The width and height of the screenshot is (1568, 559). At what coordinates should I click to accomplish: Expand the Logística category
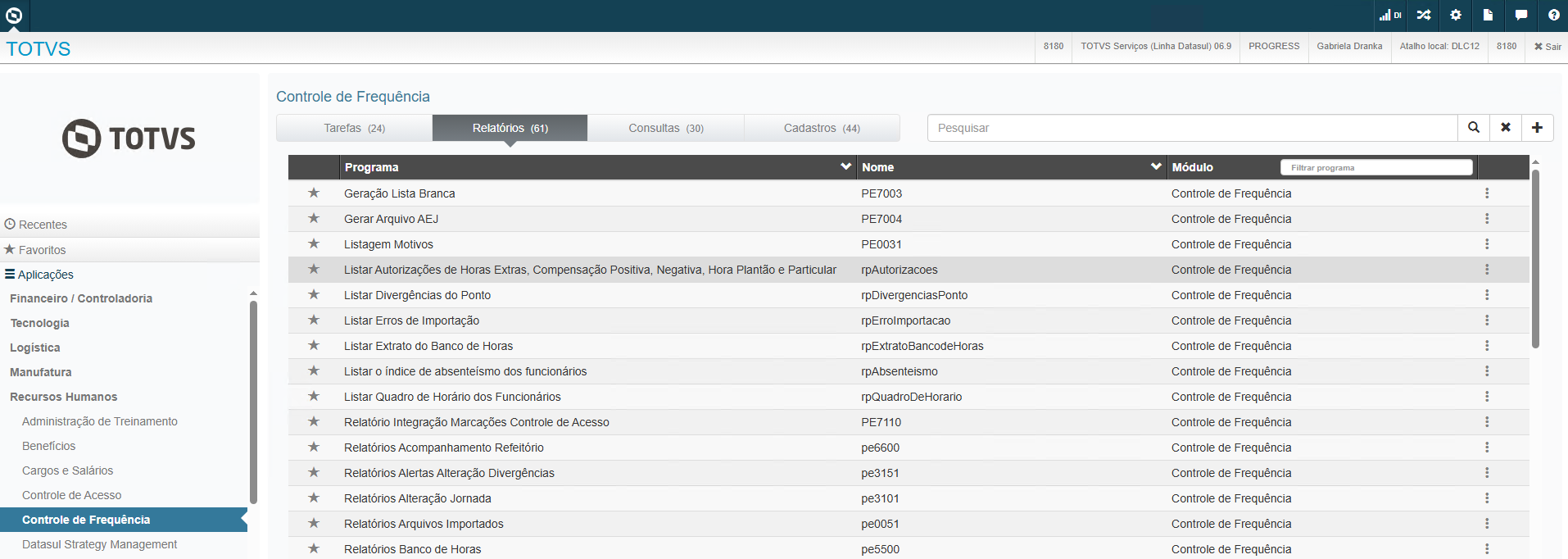tap(35, 348)
